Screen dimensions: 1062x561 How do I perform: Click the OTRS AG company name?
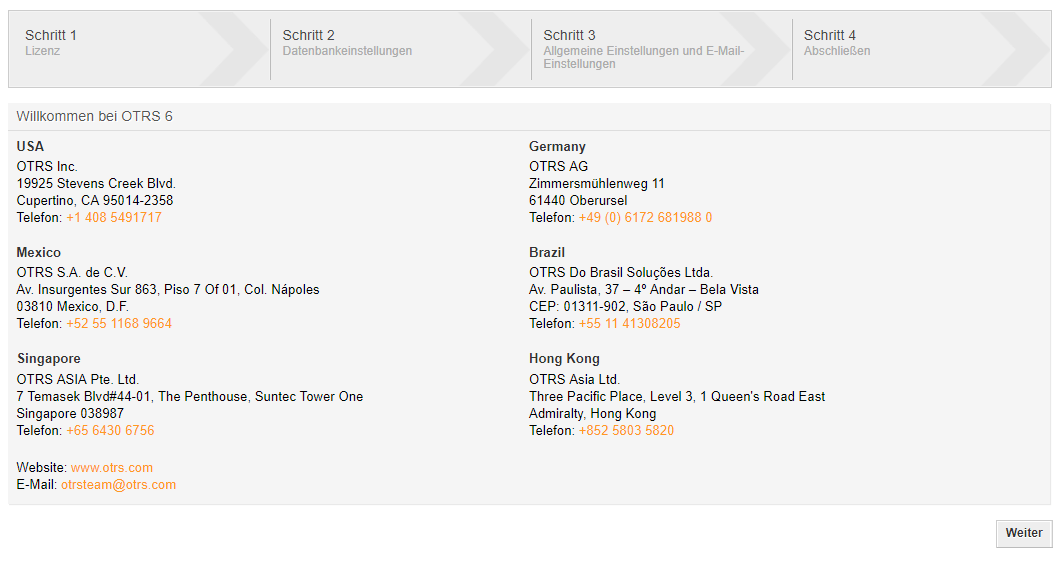click(x=558, y=167)
